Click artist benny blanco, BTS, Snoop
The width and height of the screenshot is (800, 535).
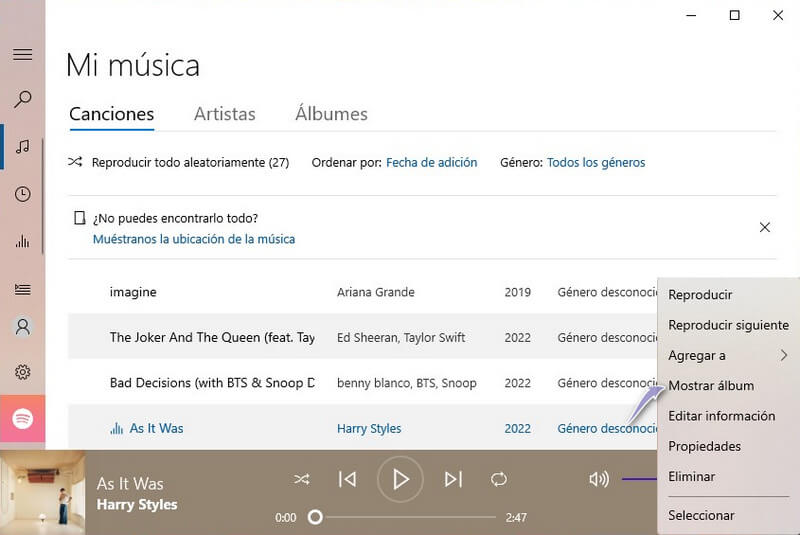click(407, 383)
